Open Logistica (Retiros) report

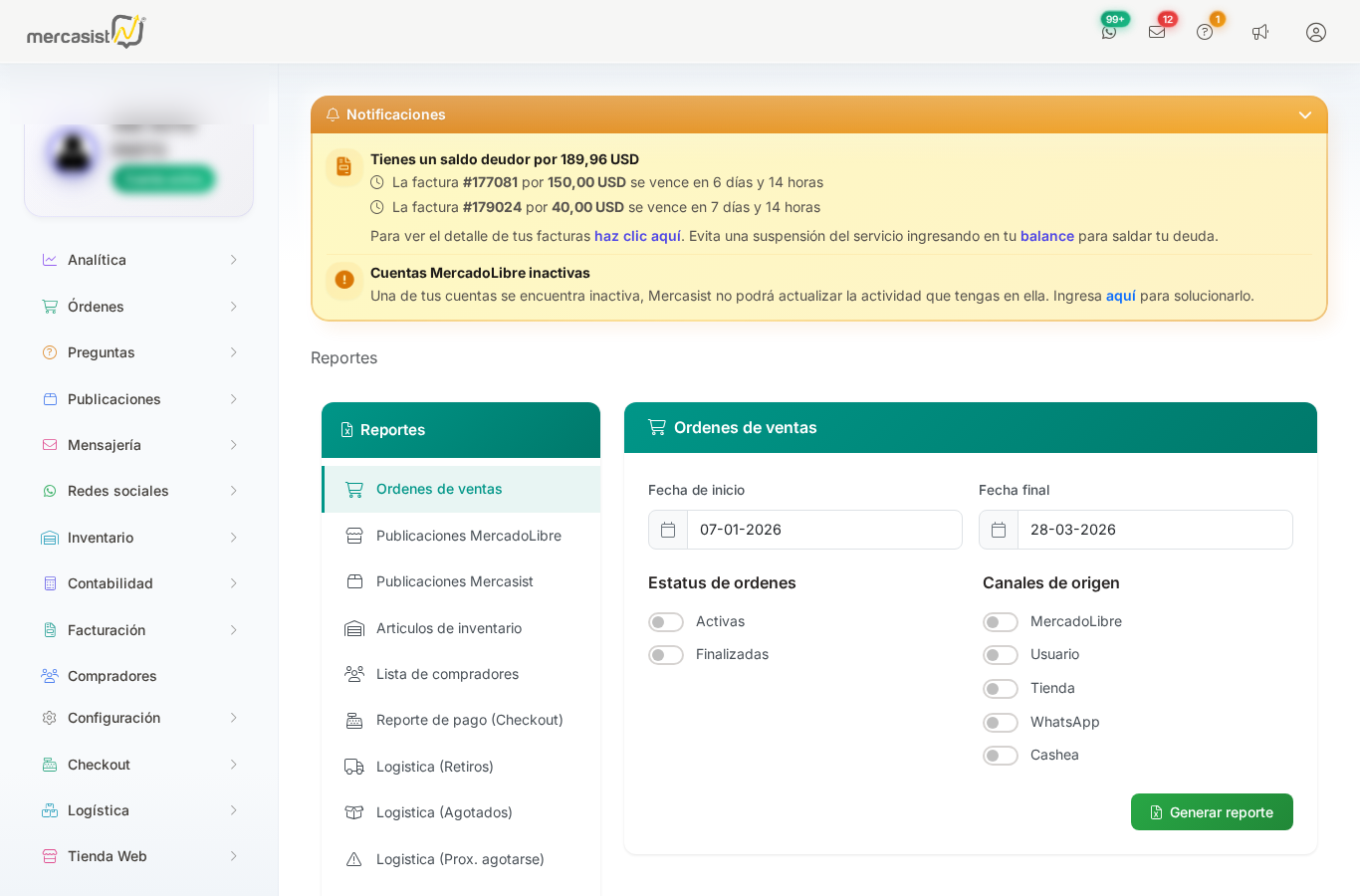point(434,767)
